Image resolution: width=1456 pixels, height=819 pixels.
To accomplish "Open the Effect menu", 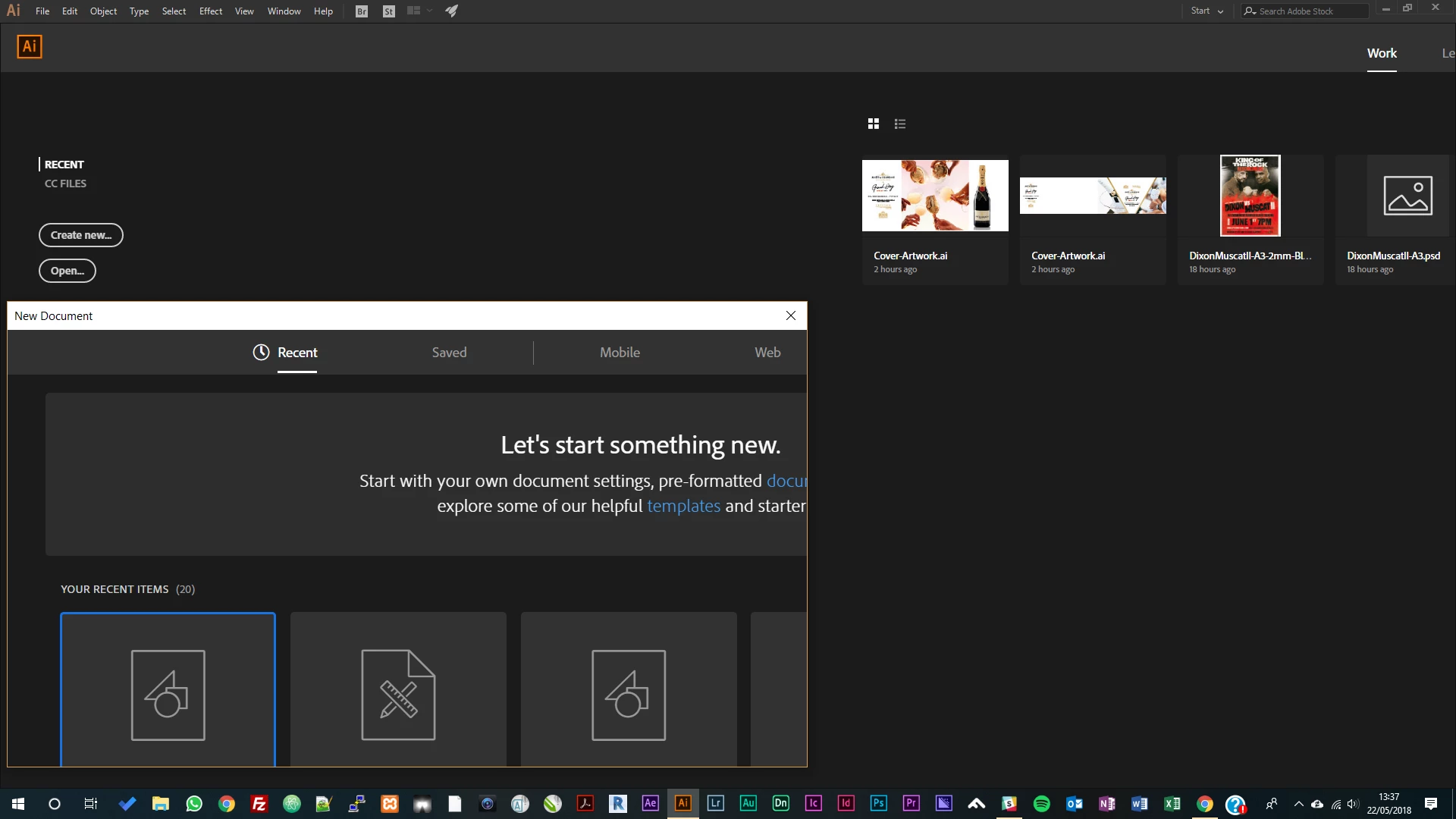I will coord(210,11).
